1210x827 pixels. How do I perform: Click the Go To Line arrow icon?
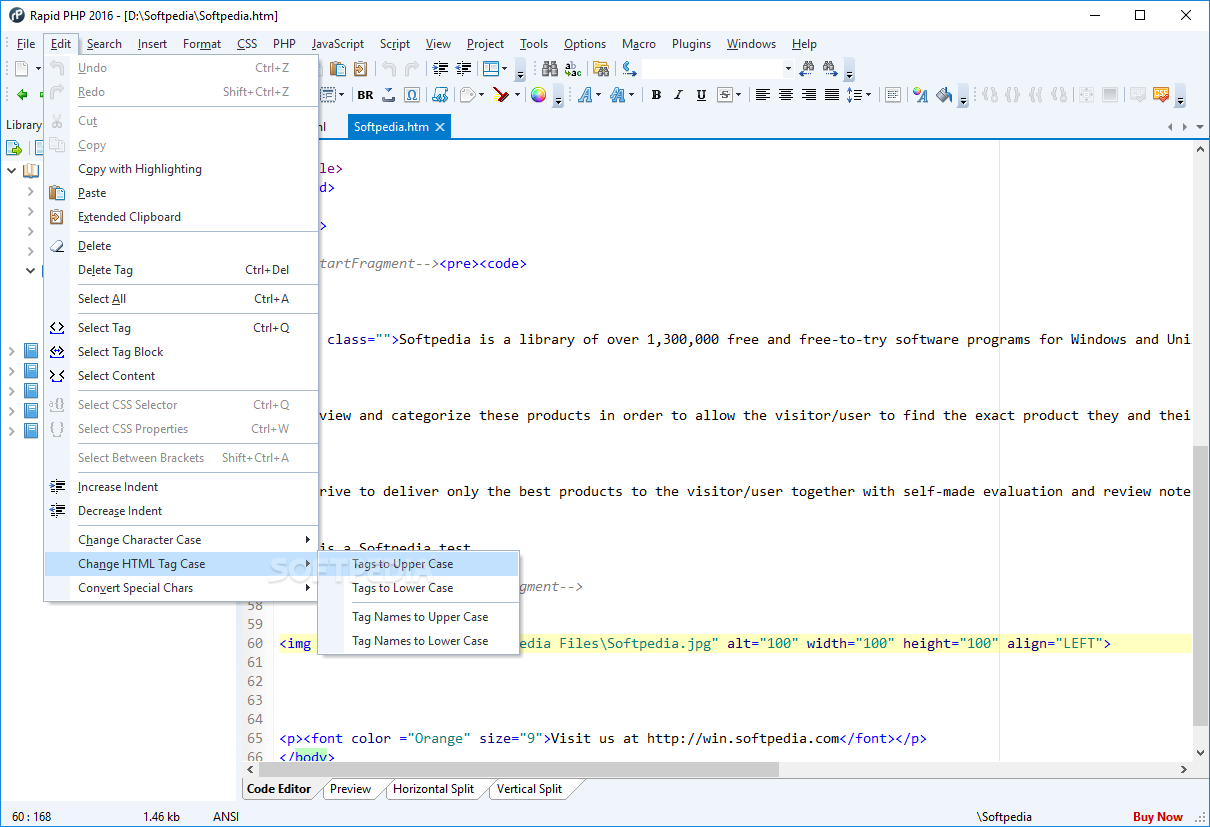click(629, 69)
